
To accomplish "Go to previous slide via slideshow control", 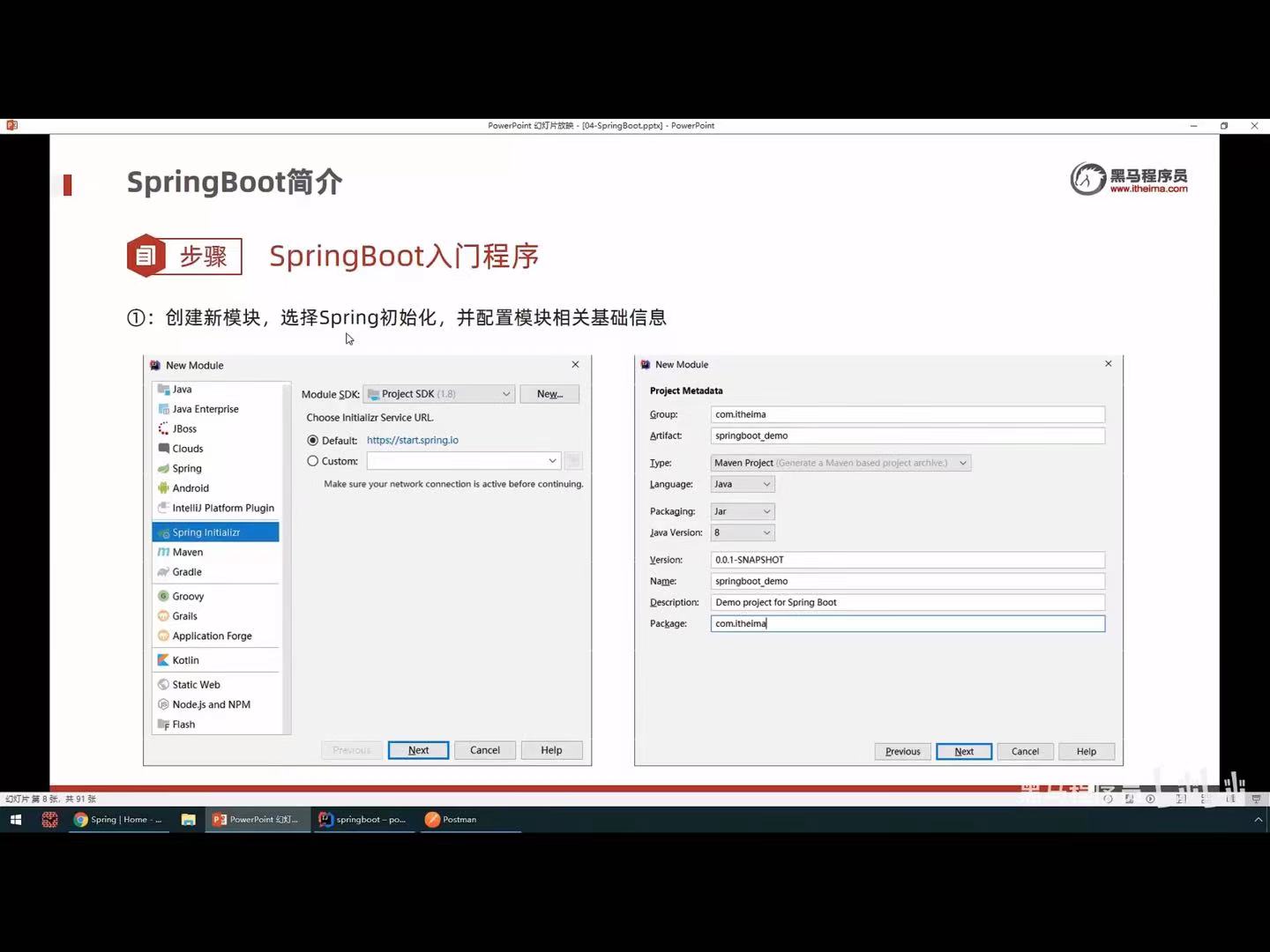I will coord(1109,799).
